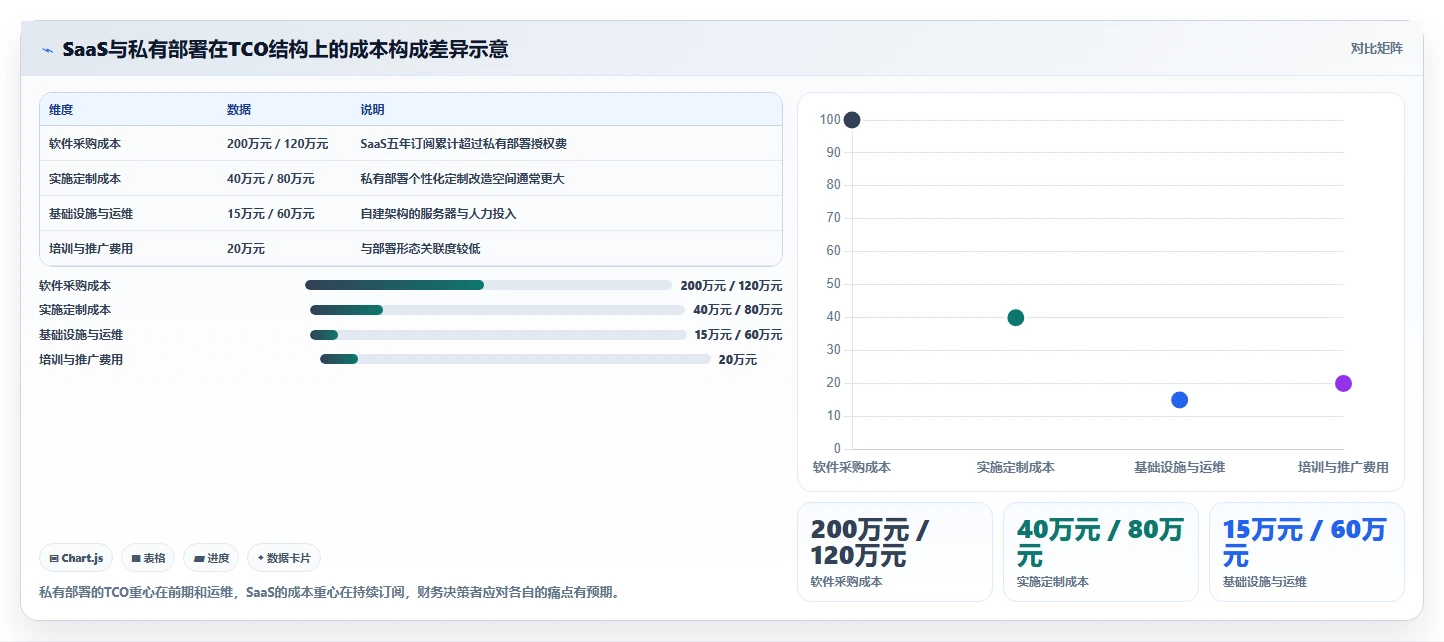Click the 软件采购成本 progress bar
The width and height of the screenshot is (1444, 642).
(x=488, y=285)
